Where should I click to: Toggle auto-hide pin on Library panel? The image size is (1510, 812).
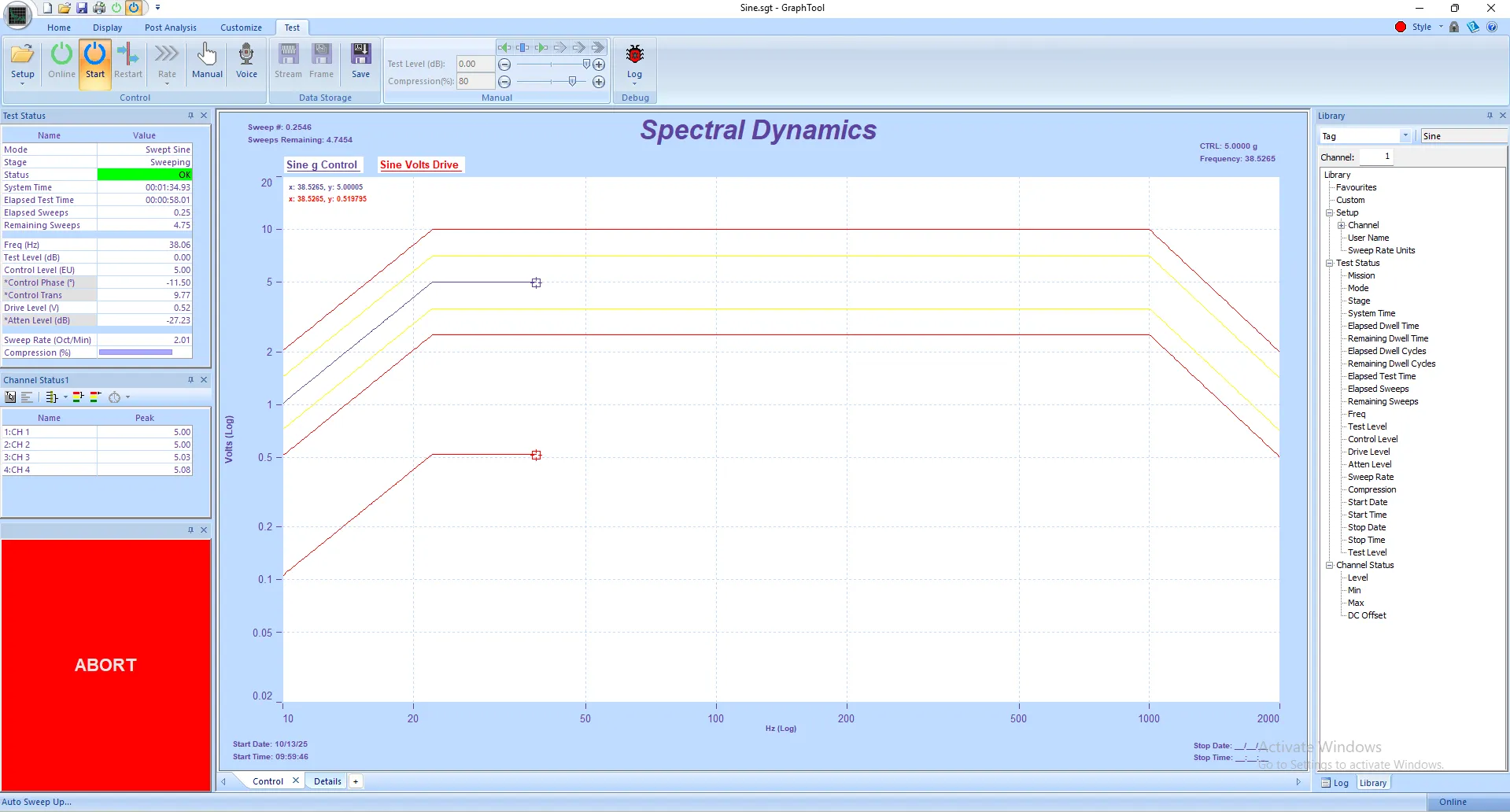pos(1490,116)
